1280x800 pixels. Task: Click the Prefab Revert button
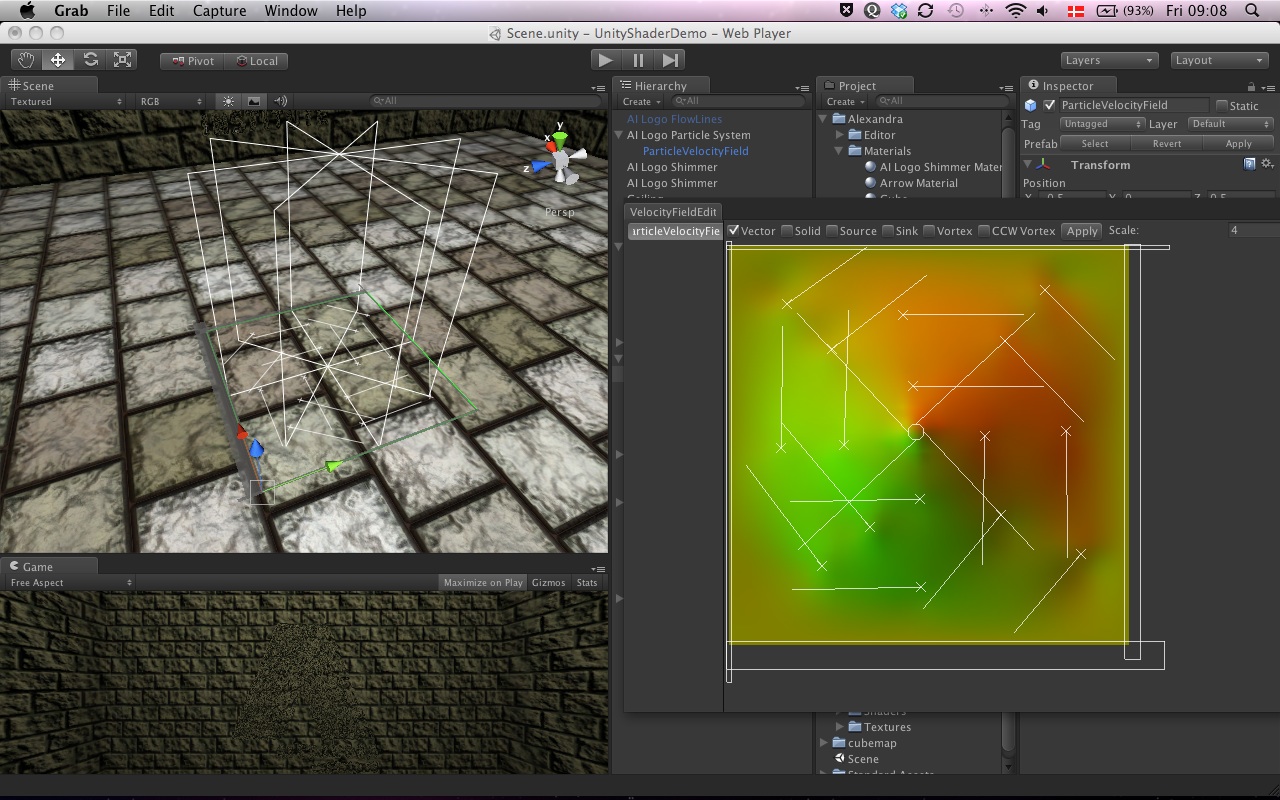point(1167,144)
